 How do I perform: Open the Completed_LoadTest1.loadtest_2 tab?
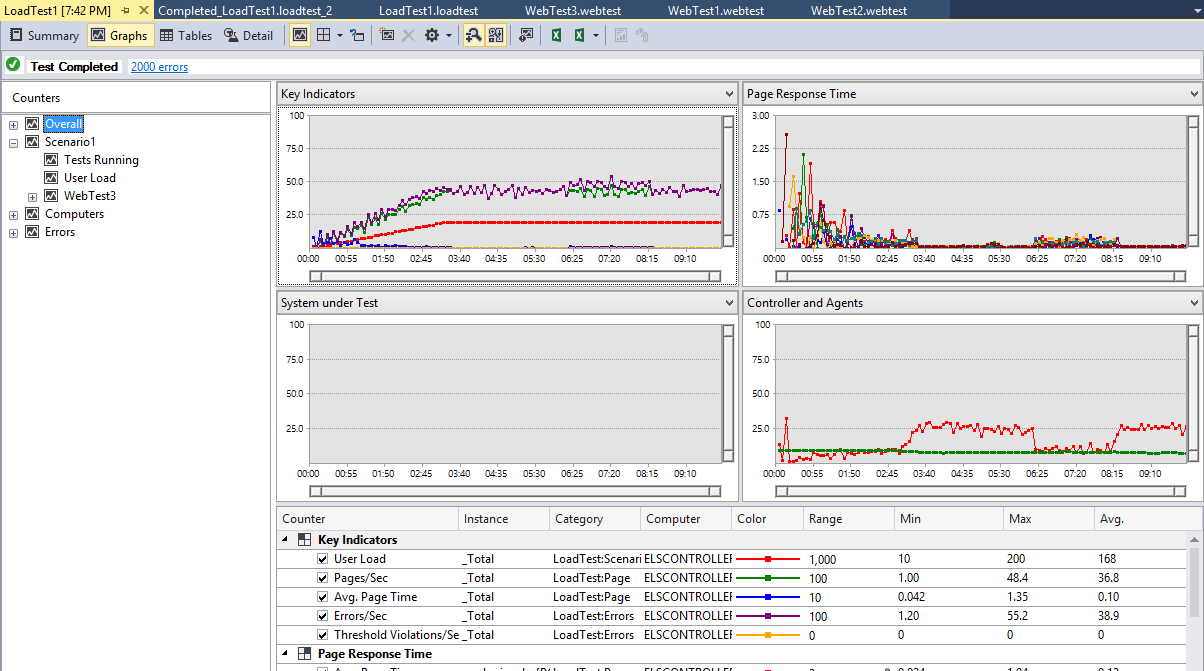click(x=245, y=10)
